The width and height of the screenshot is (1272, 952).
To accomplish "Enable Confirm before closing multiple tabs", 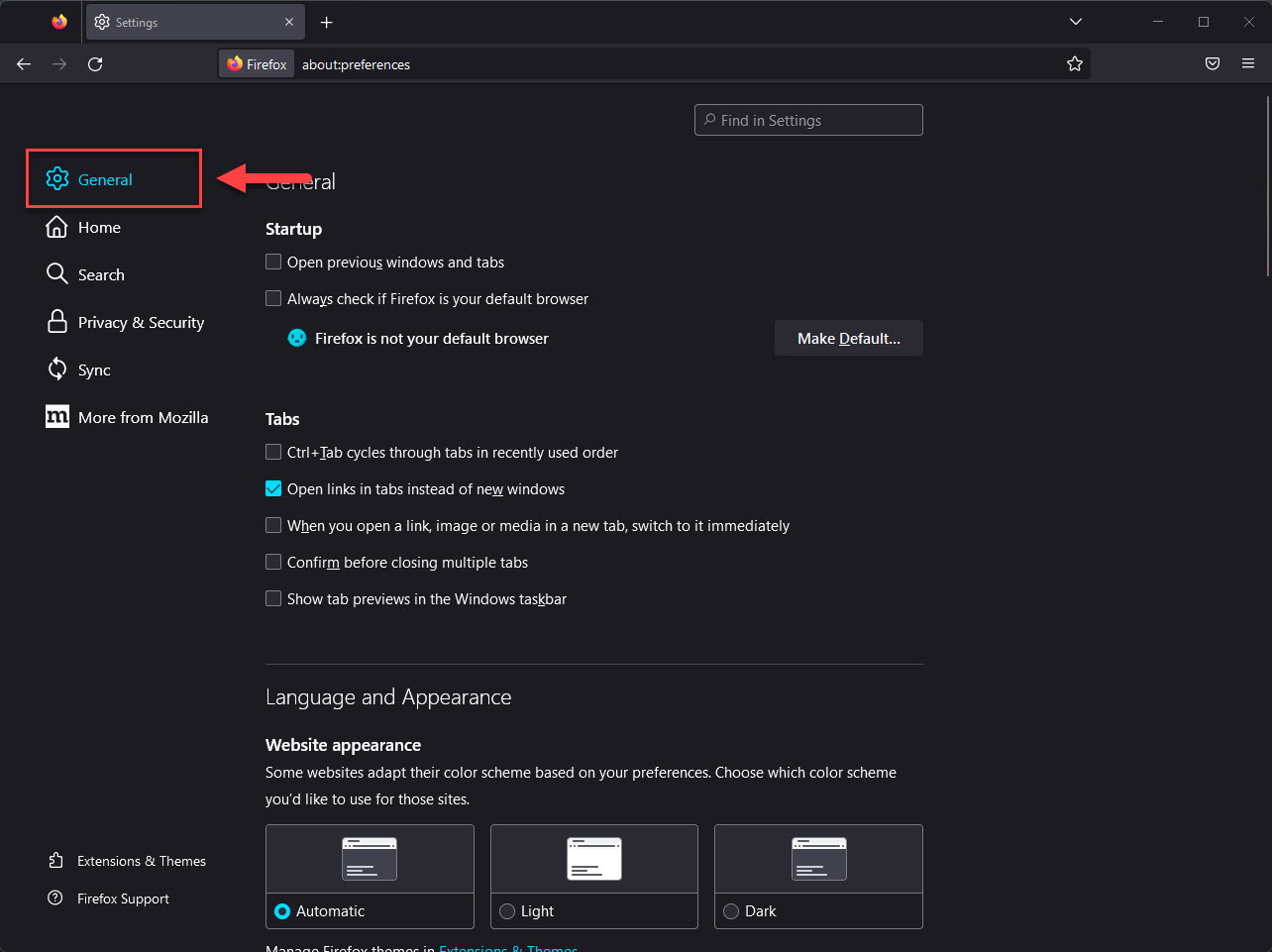I will click(273, 562).
